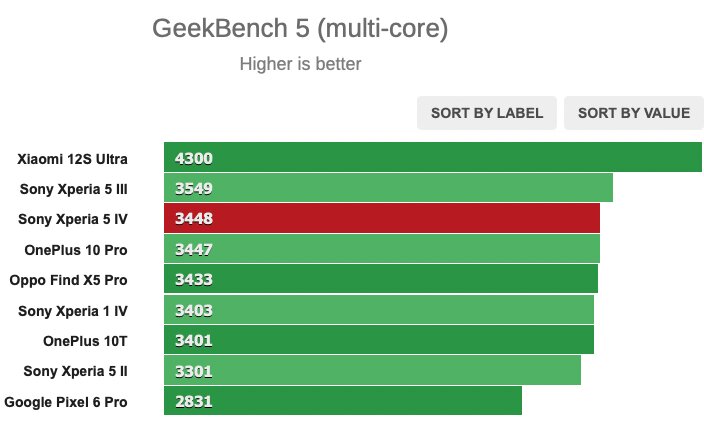Click the Sony Xperia 5 III label

(x=74, y=189)
